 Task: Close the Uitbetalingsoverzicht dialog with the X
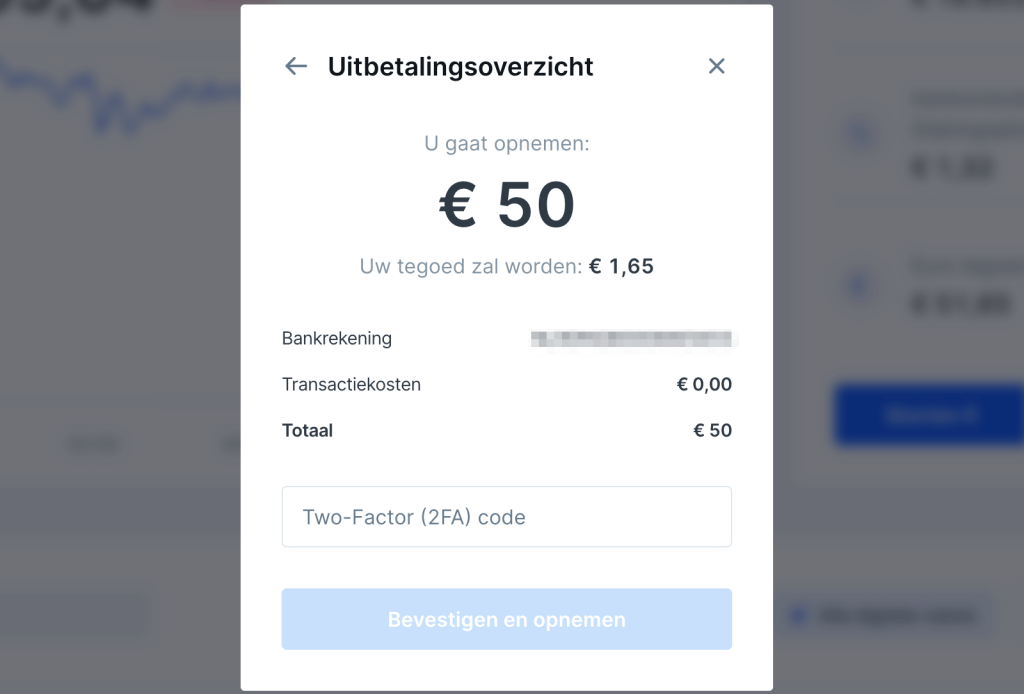click(716, 65)
